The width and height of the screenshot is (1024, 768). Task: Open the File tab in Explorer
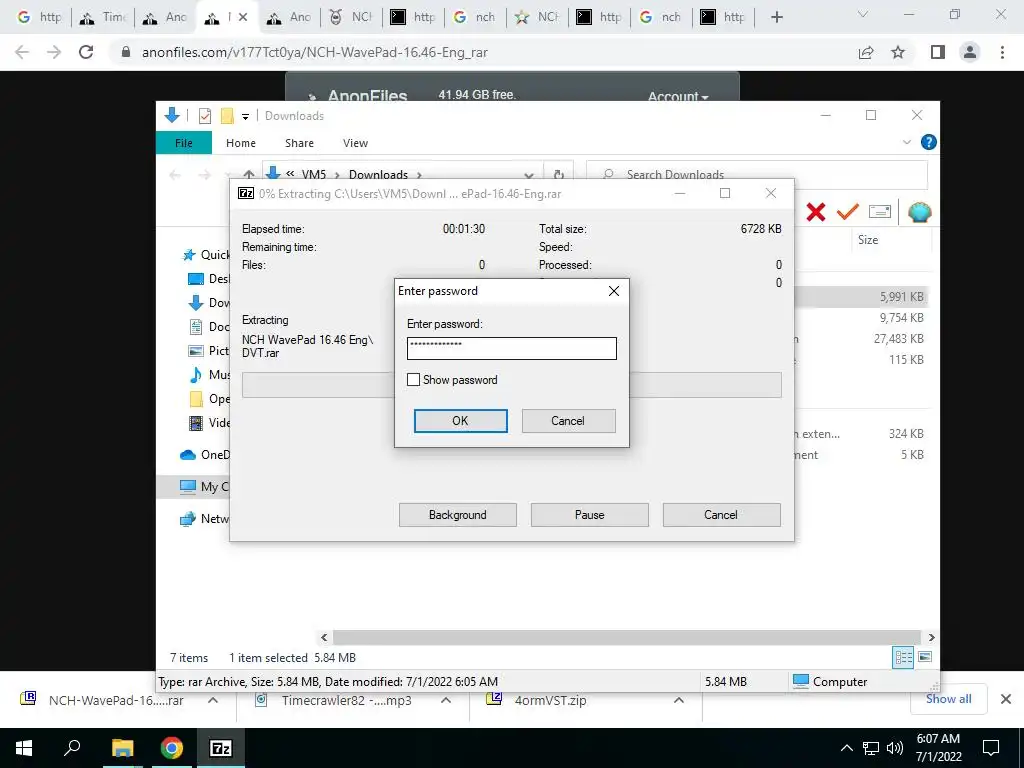tap(184, 143)
